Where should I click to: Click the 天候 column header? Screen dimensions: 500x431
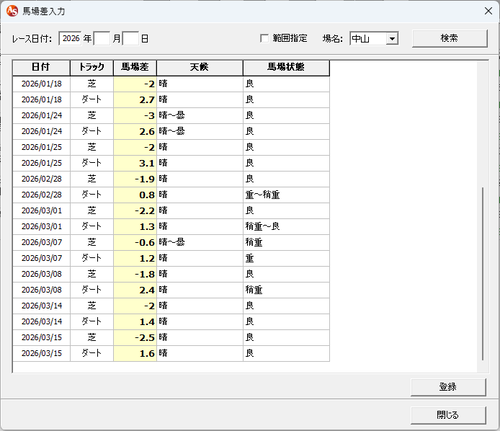pos(200,68)
